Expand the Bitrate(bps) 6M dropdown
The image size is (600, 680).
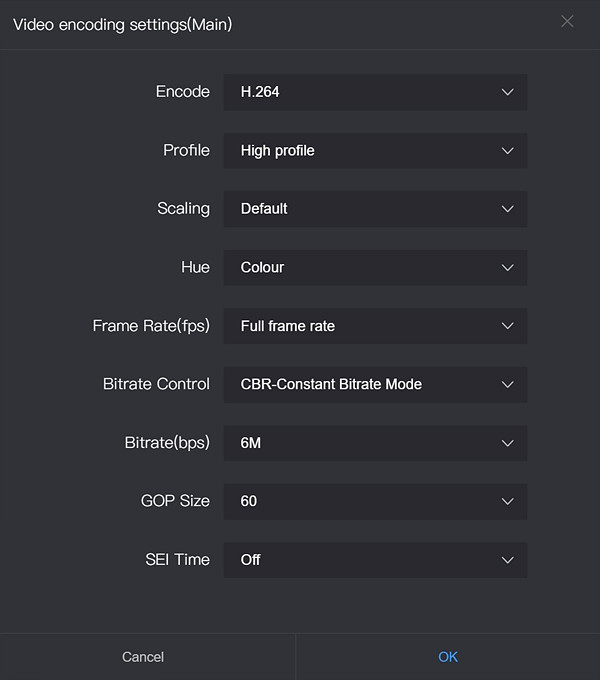click(x=374, y=443)
